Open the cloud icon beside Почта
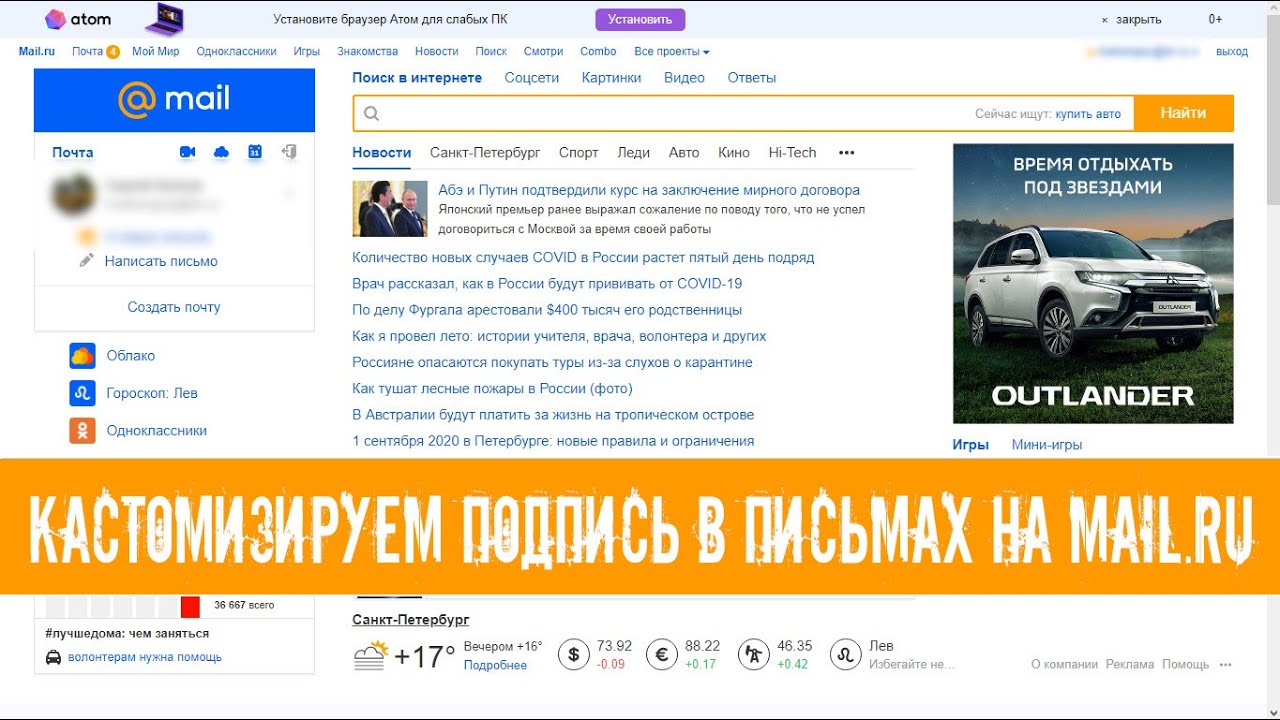This screenshot has width=1280, height=720. click(x=221, y=152)
